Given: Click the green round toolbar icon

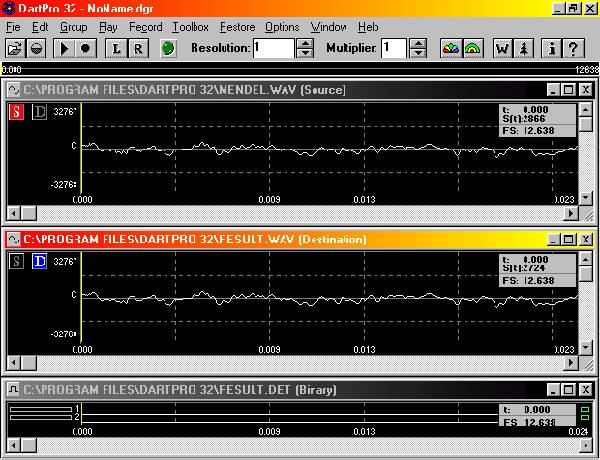Looking at the screenshot, I should (x=169, y=48).
